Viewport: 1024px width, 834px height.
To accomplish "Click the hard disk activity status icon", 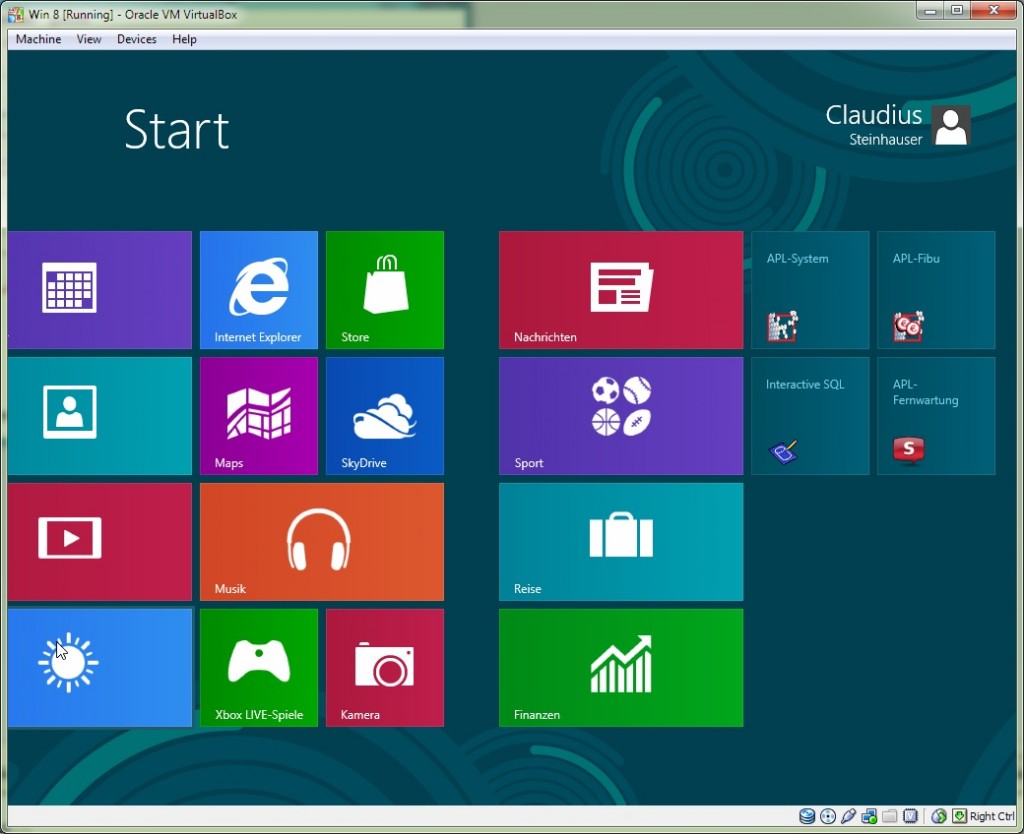I will click(807, 816).
